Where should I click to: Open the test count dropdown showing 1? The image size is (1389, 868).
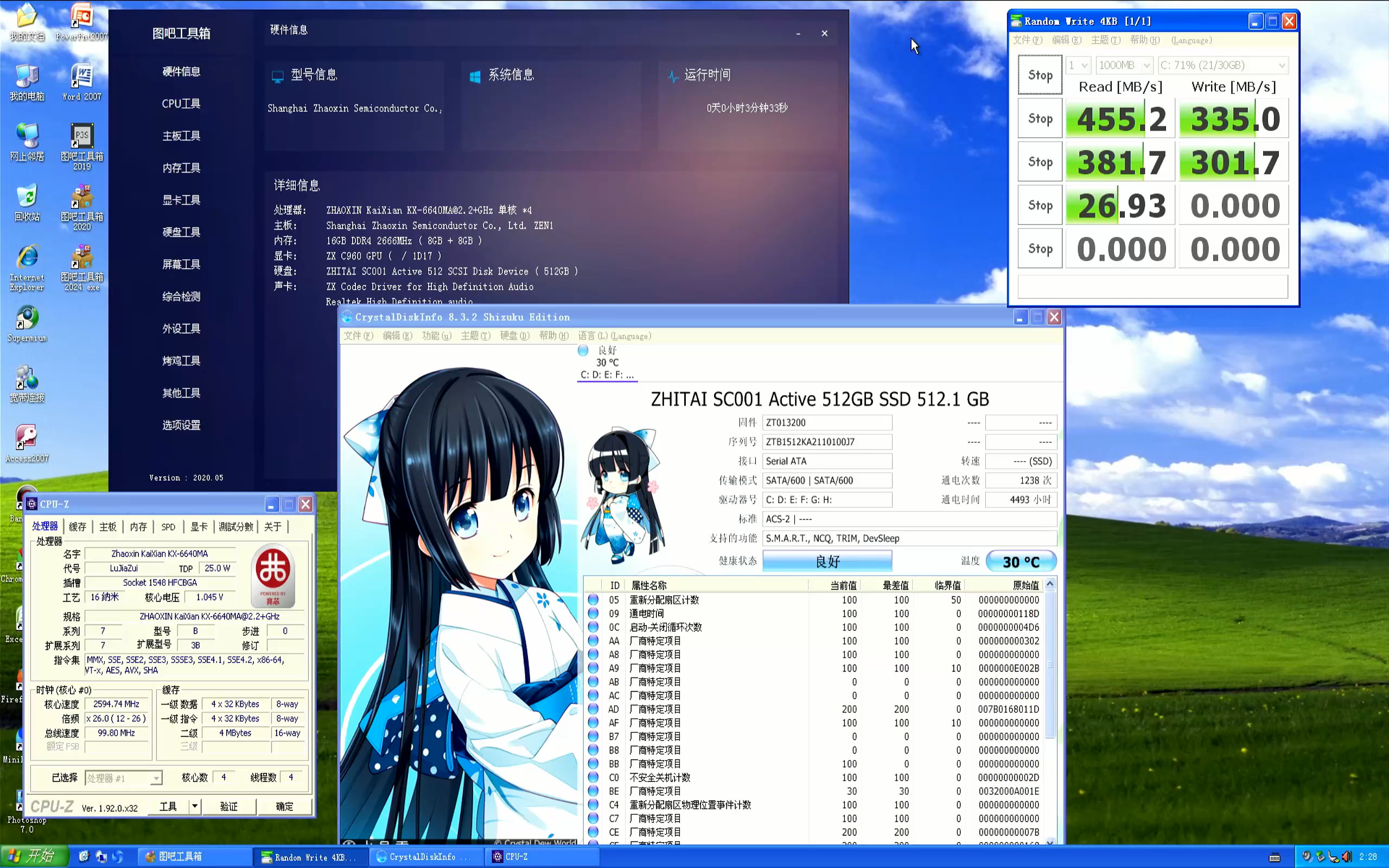1078,65
